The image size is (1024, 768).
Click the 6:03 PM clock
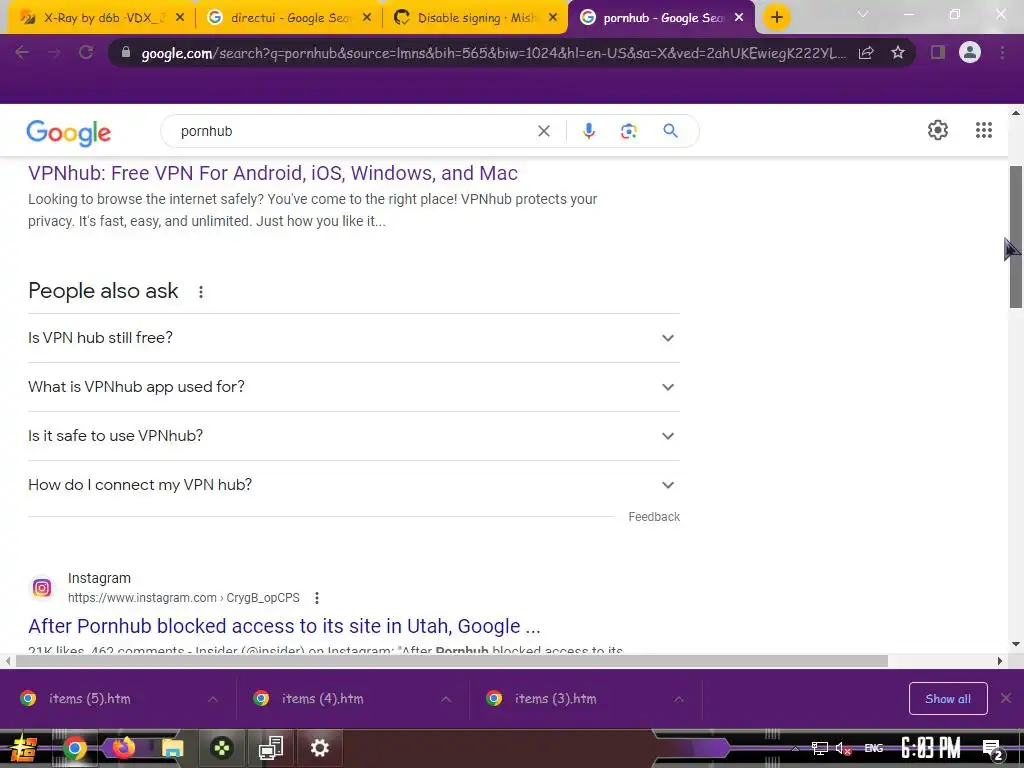point(930,748)
